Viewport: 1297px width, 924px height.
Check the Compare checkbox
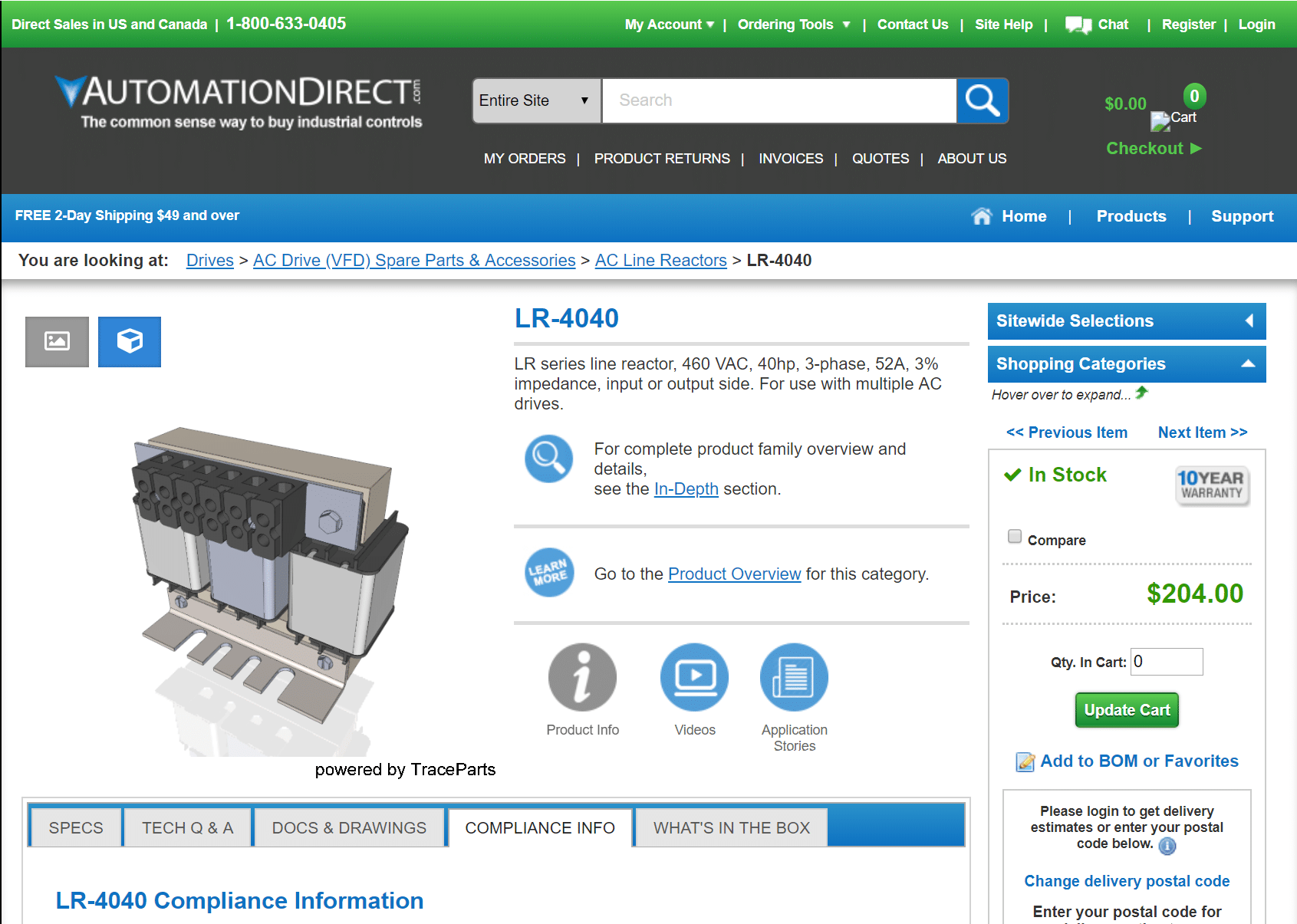pos(1015,536)
